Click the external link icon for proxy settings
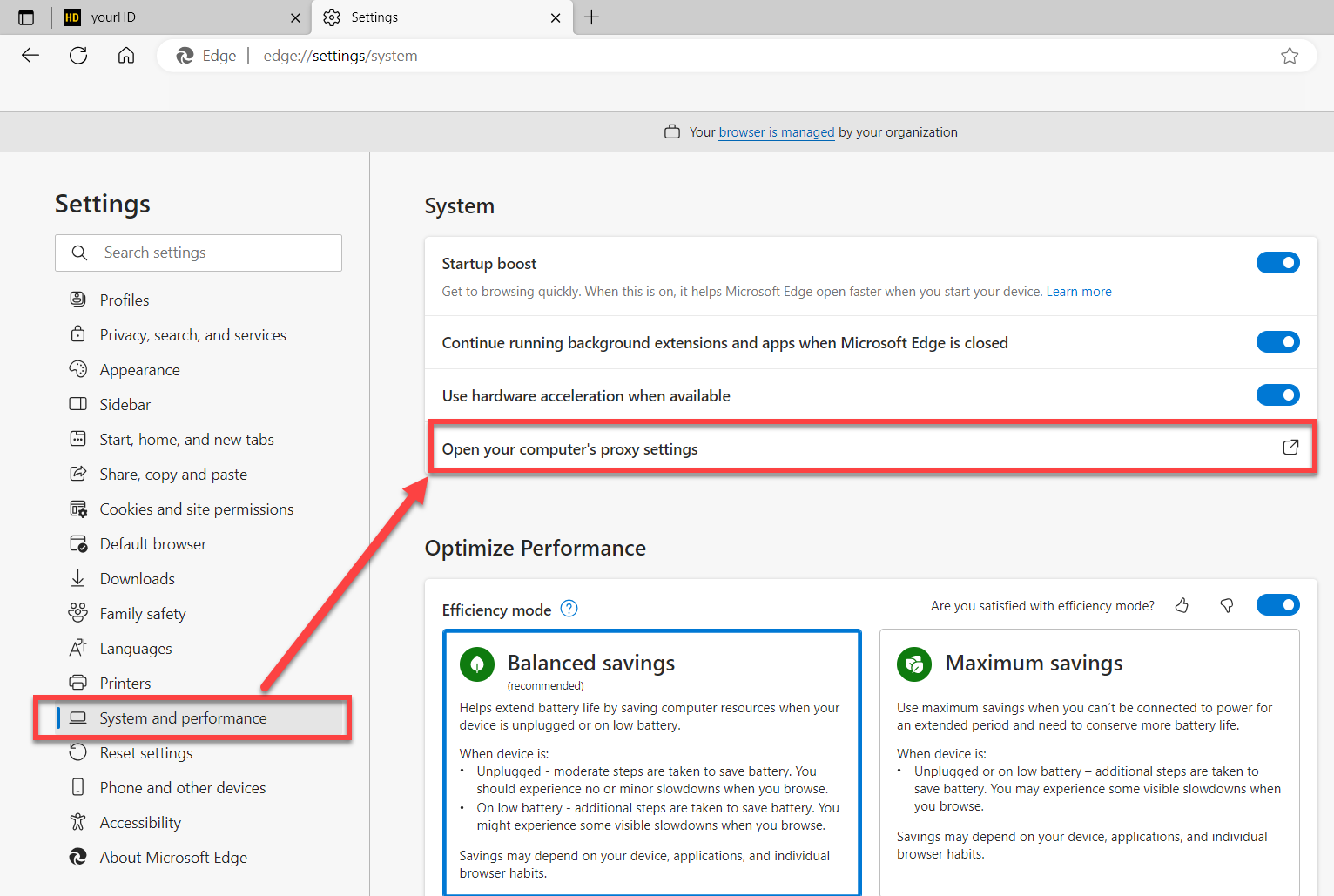1334x896 pixels. (1291, 447)
